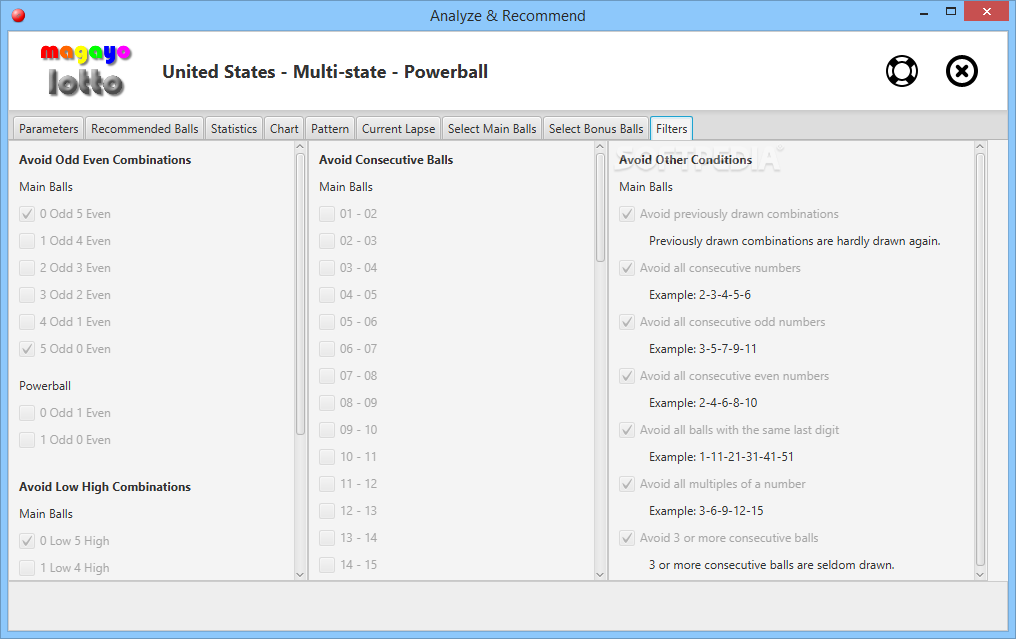Open Select Bonus Balls tab

[x=596, y=128]
